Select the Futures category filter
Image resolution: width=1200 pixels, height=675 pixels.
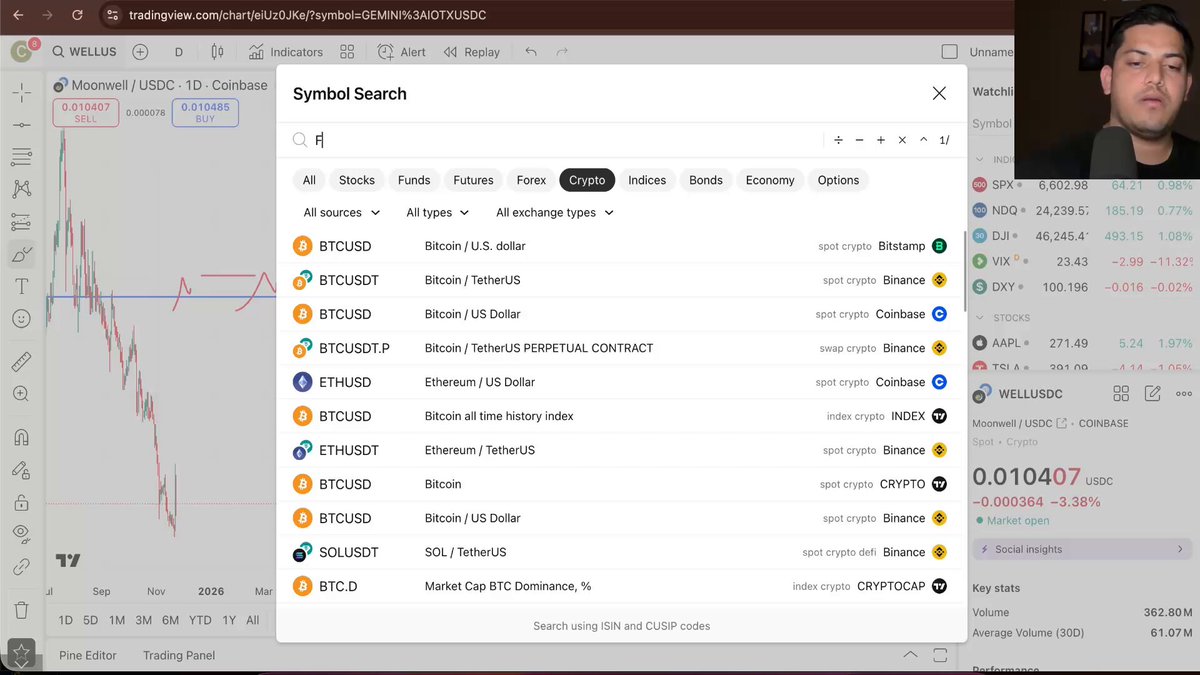[473, 180]
